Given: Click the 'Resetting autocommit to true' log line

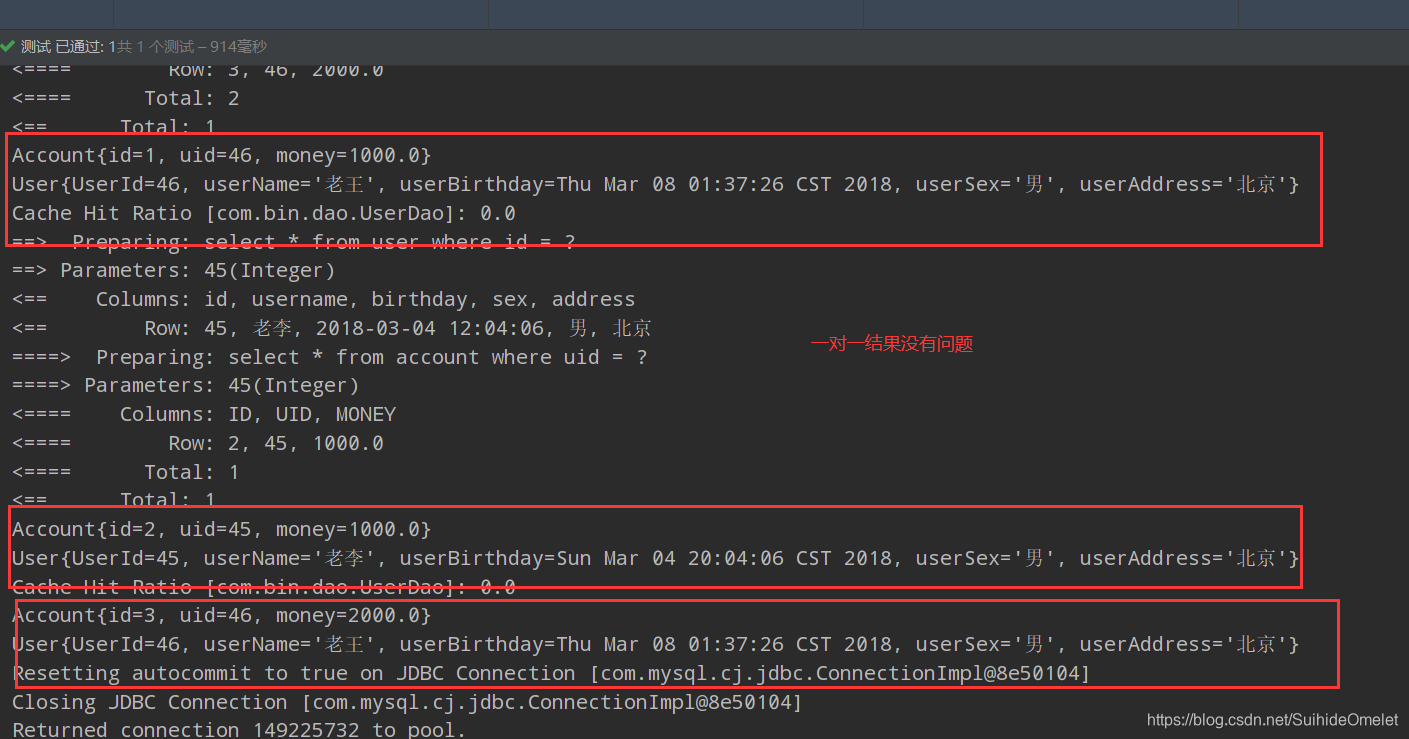Looking at the screenshot, I should (x=551, y=673).
